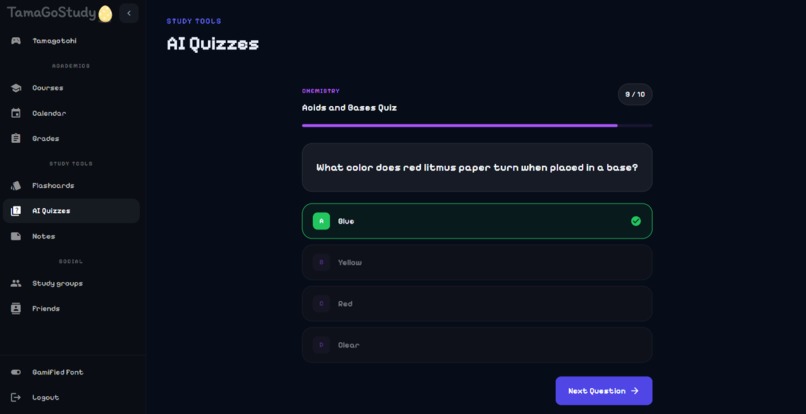The image size is (806, 414).
Task: Click the Grades clipboard icon
Action: point(16,138)
